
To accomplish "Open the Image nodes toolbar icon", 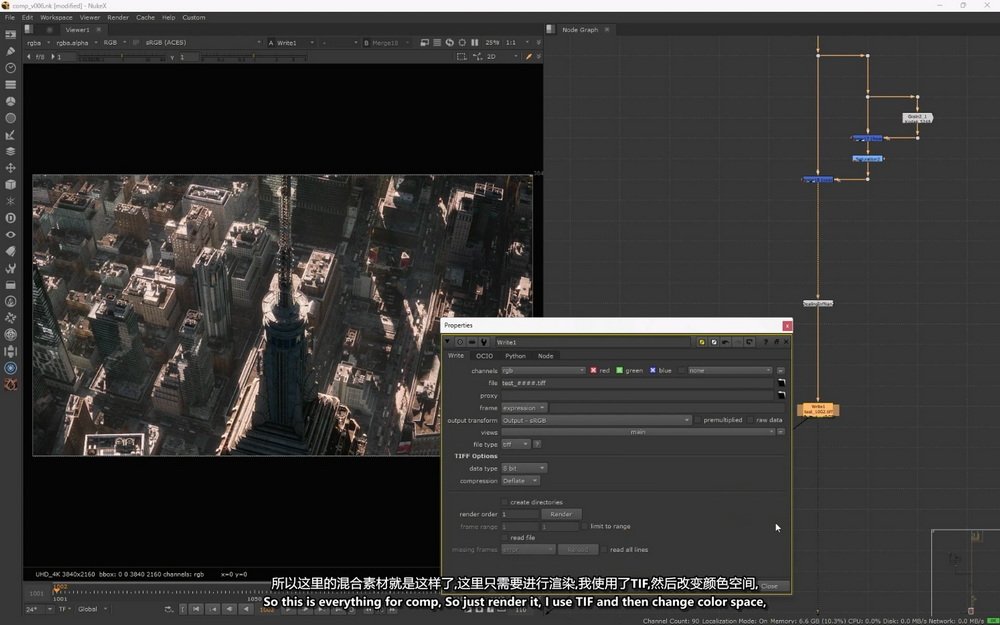I will [x=10, y=34].
